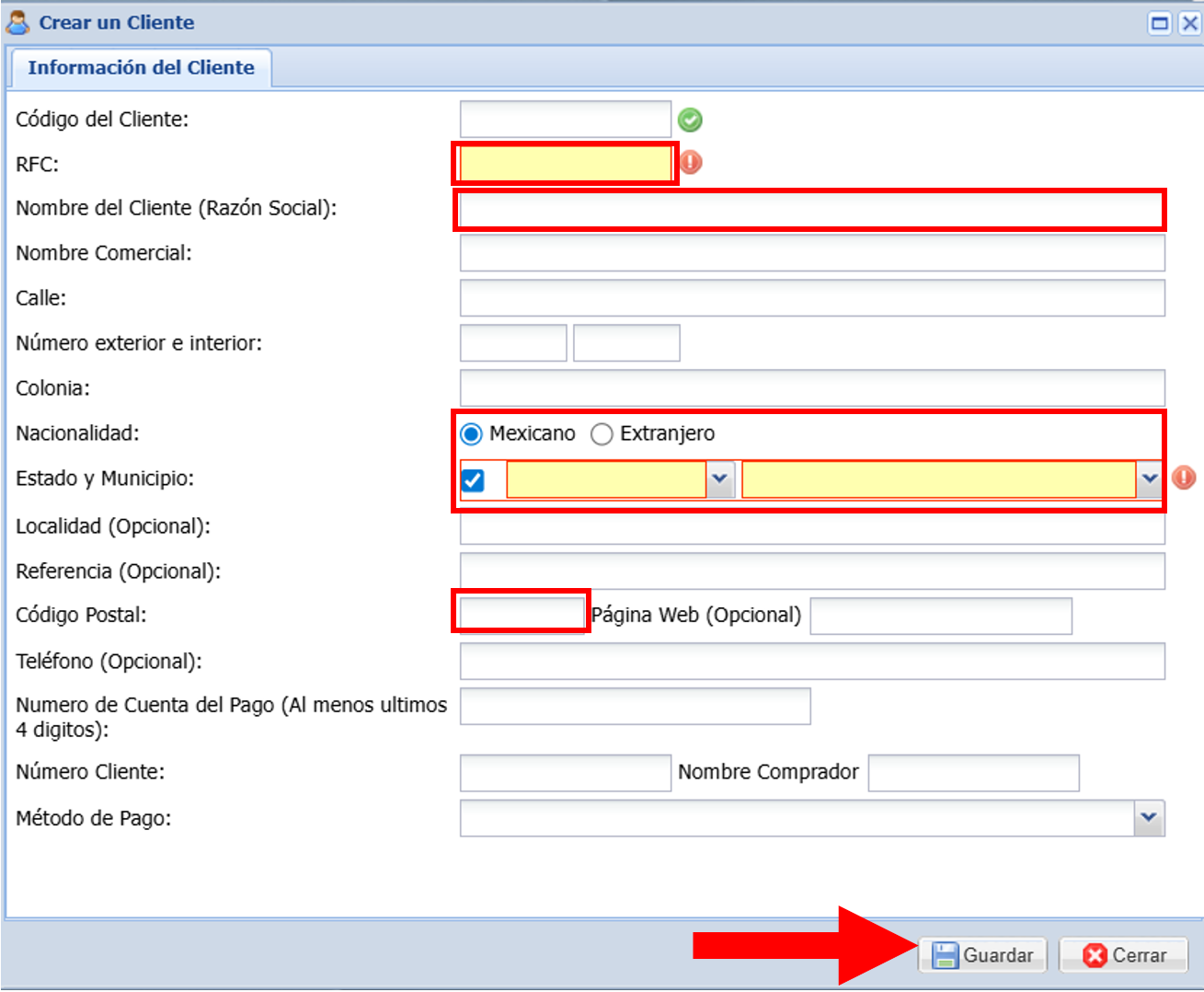Open the Método de Pago dropdown
Viewport: 1204px width, 992px height.
click(1148, 818)
